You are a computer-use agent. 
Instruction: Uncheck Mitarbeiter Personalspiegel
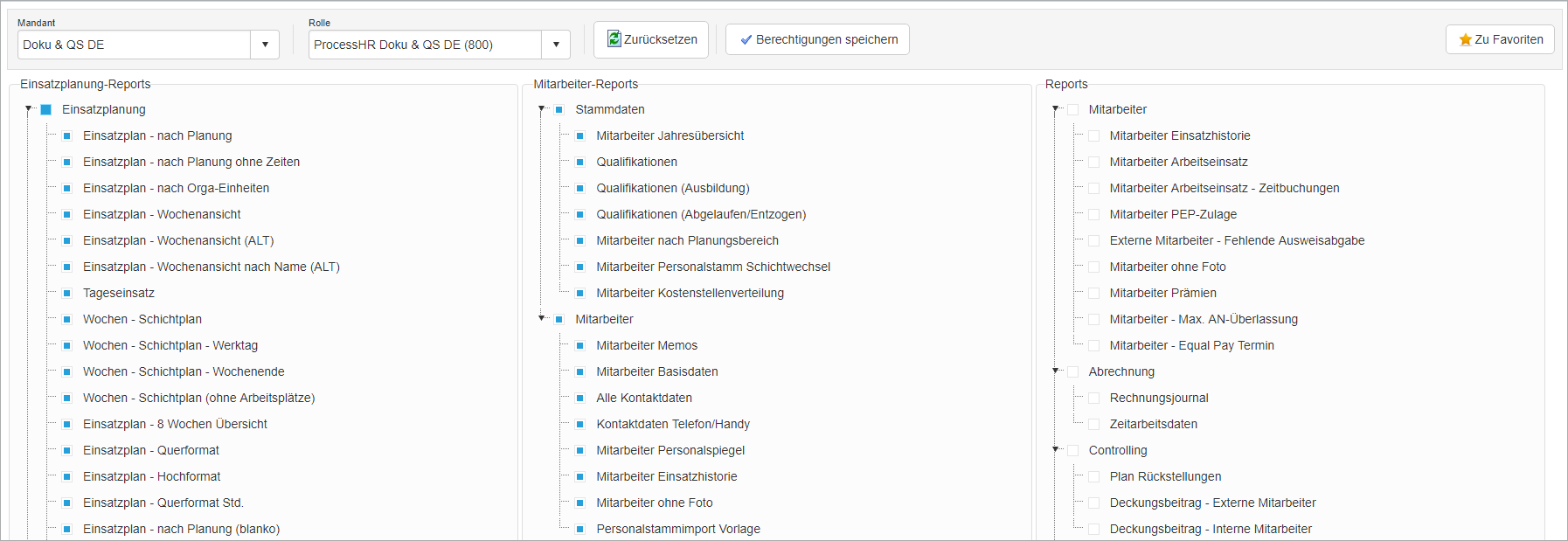pyautogui.click(x=580, y=450)
